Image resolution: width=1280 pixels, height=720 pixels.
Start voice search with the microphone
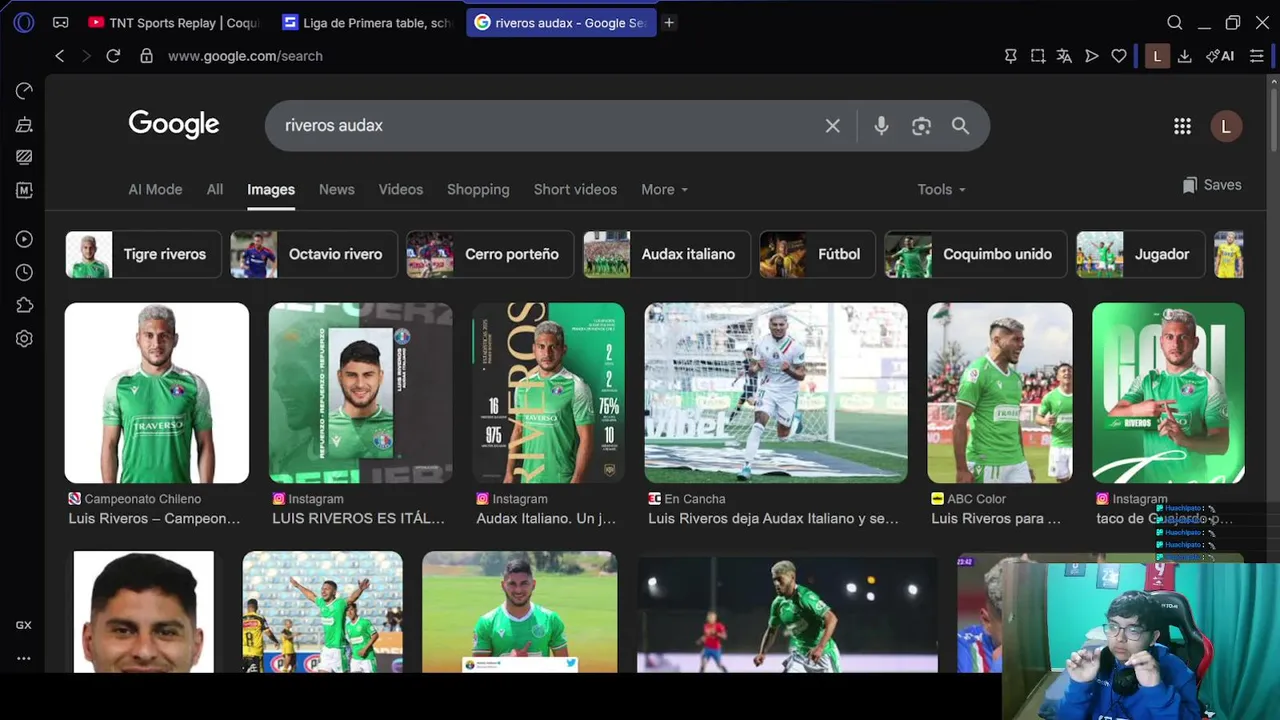click(x=881, y=126)
